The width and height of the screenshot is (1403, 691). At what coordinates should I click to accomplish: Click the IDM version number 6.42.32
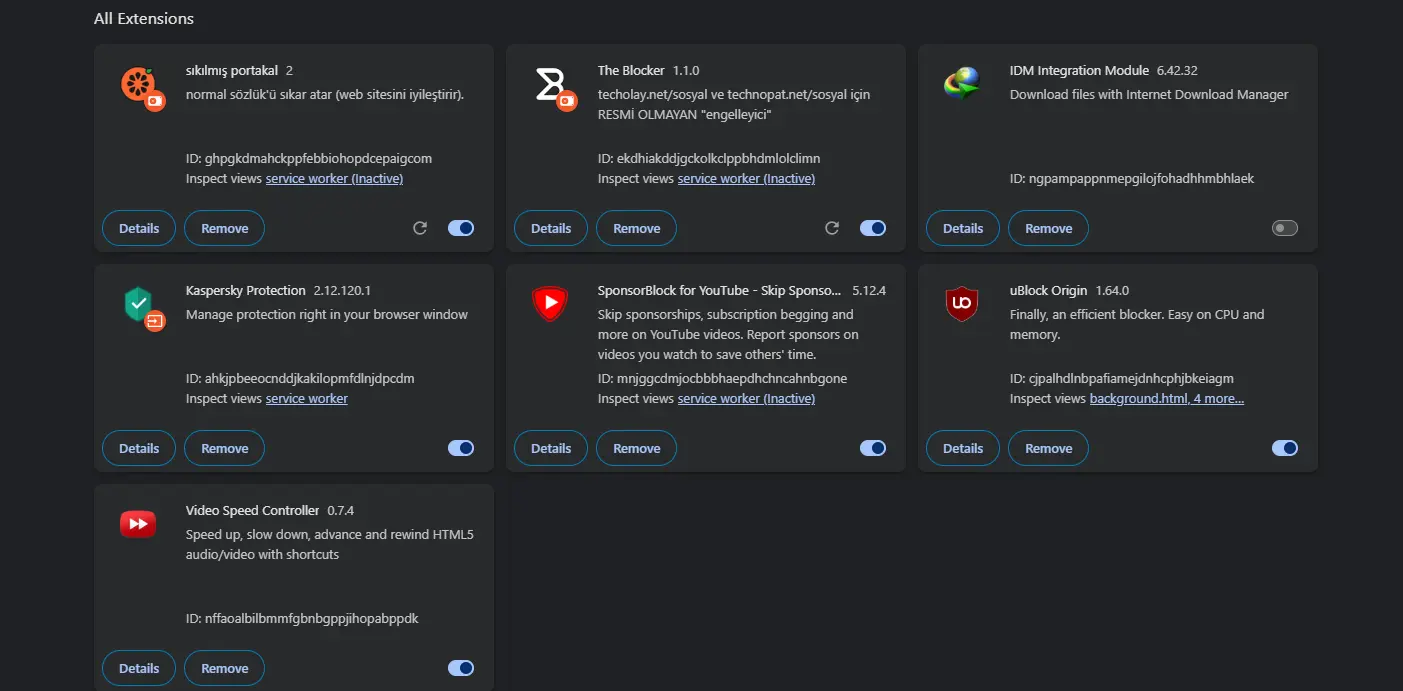tap(1177, 71)
